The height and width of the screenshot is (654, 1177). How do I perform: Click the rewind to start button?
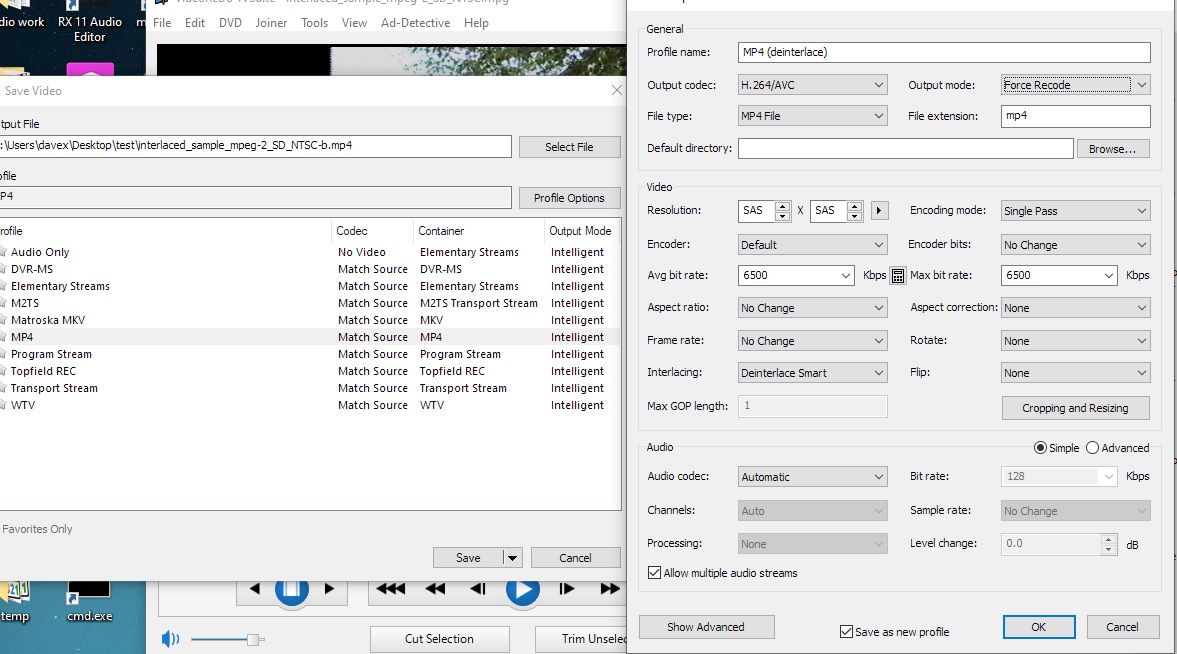(390, 589)
